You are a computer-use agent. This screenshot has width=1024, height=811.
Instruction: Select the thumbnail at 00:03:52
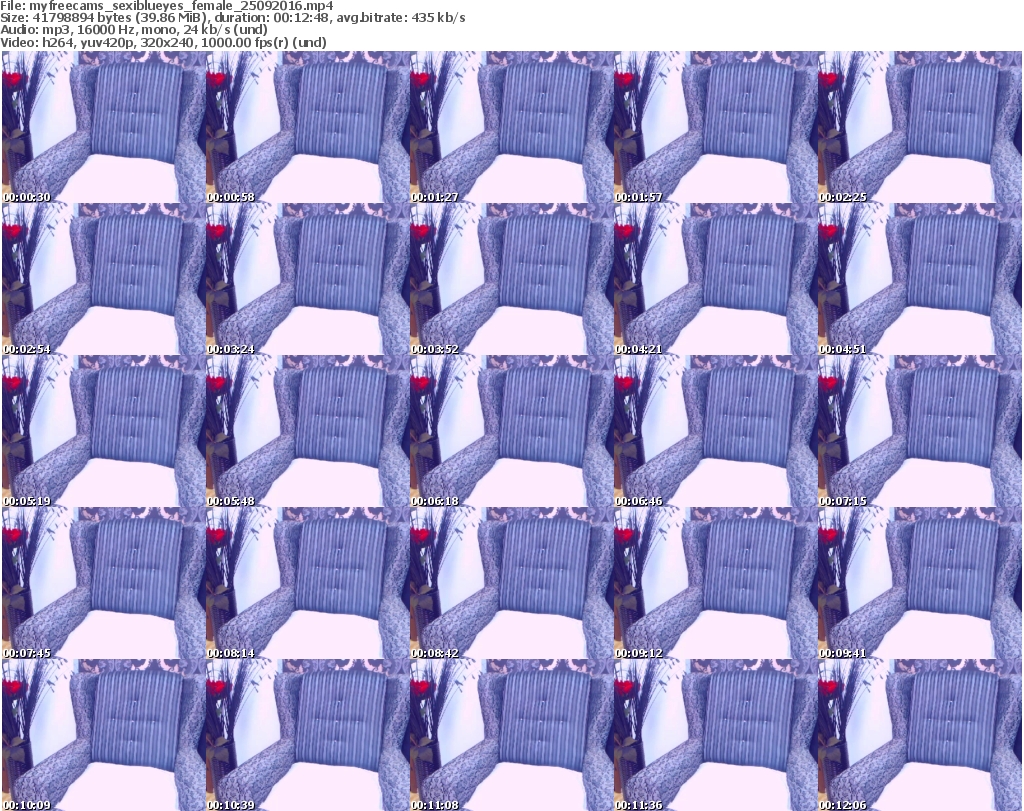tap(511, 279)
